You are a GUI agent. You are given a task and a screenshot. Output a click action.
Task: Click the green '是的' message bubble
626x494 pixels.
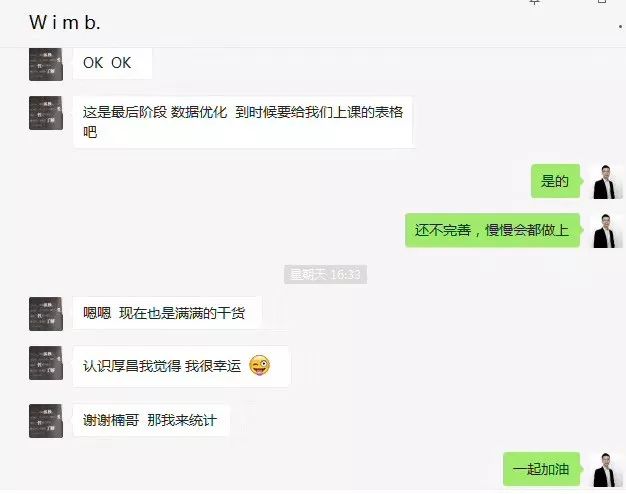(x=555, y=181)
